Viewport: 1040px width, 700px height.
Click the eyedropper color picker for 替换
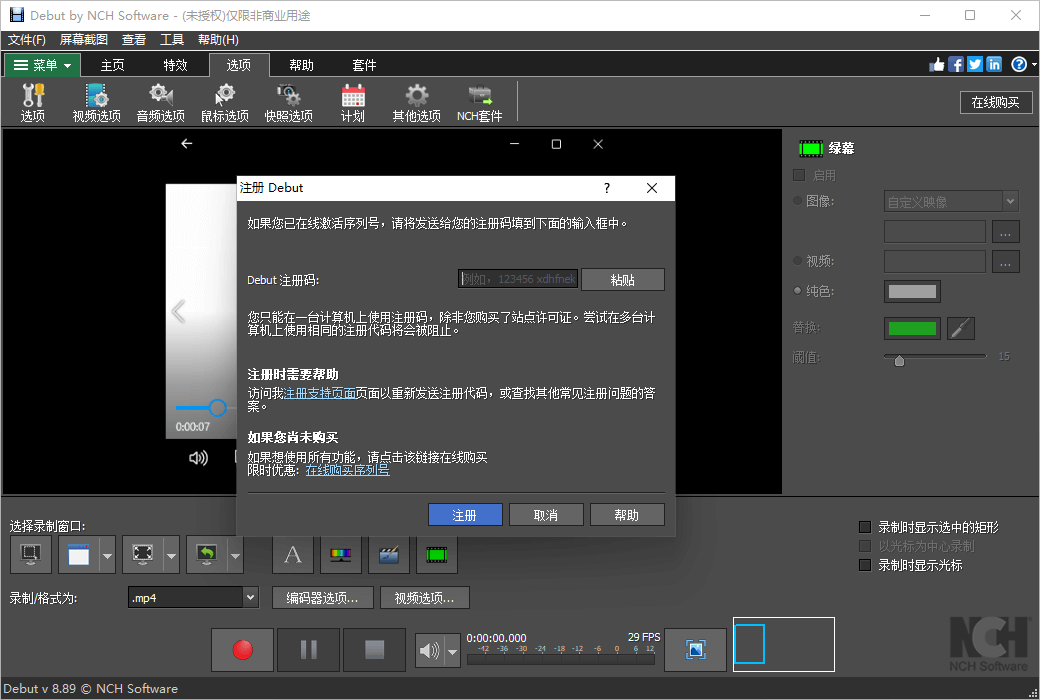pos(961,328)
